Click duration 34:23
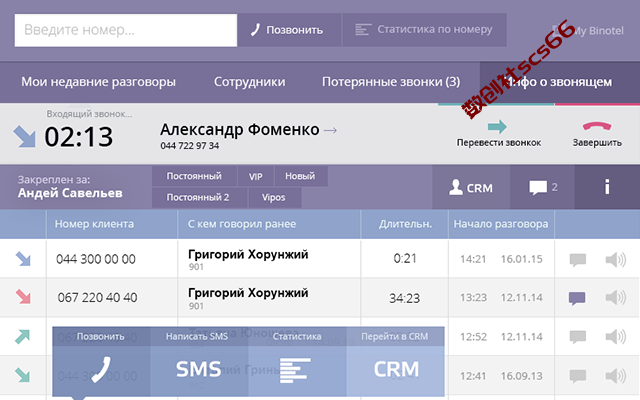Viewport: 640px width, 400px height. [404, 298]
